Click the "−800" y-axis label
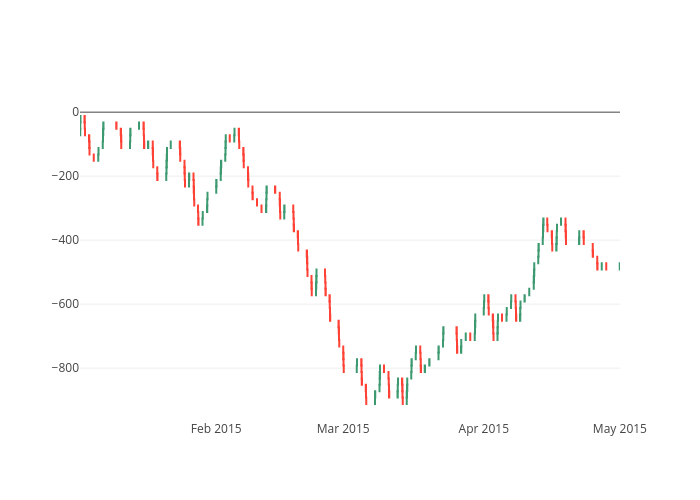This screenshot has height=500, width=700. tap(61, 368)
